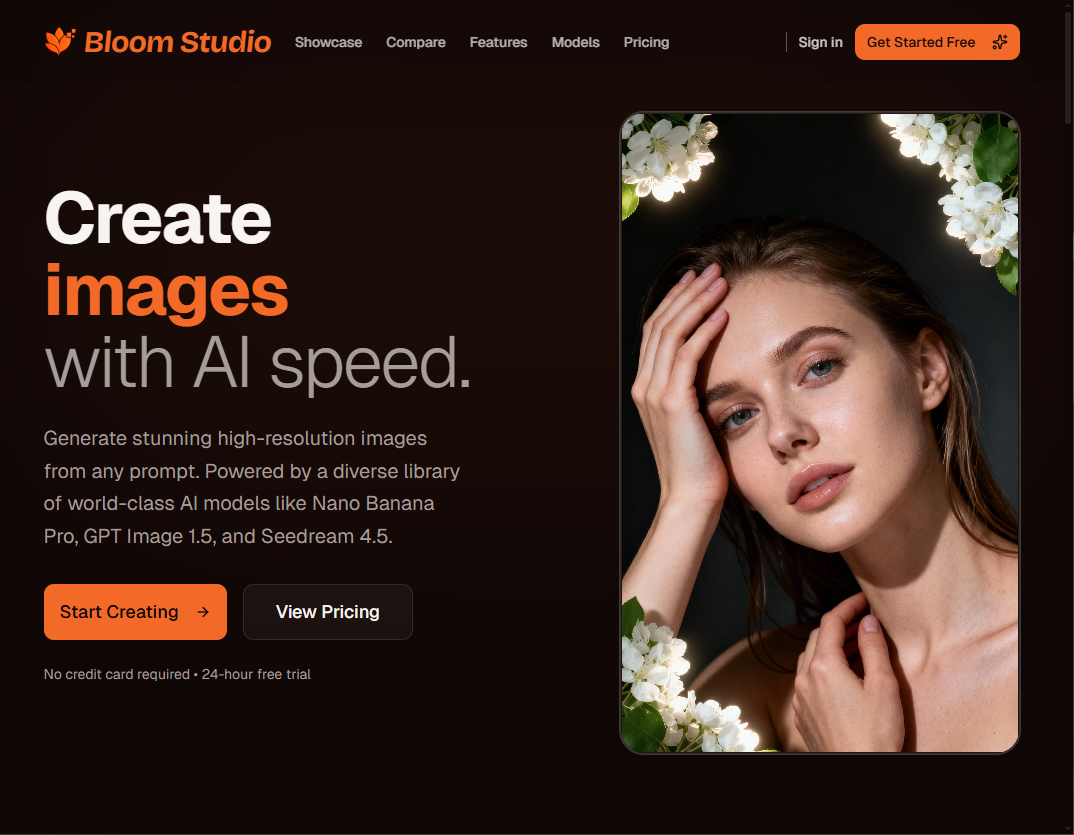This screenshot has width=1074, height=835.
Task: Navigate to the Features section
Action: (498, 42)
